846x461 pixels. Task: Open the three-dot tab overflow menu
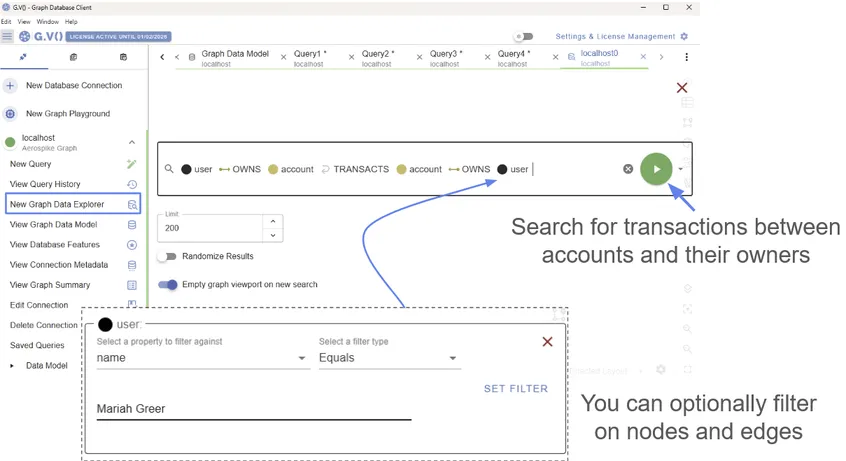[686, 57]
